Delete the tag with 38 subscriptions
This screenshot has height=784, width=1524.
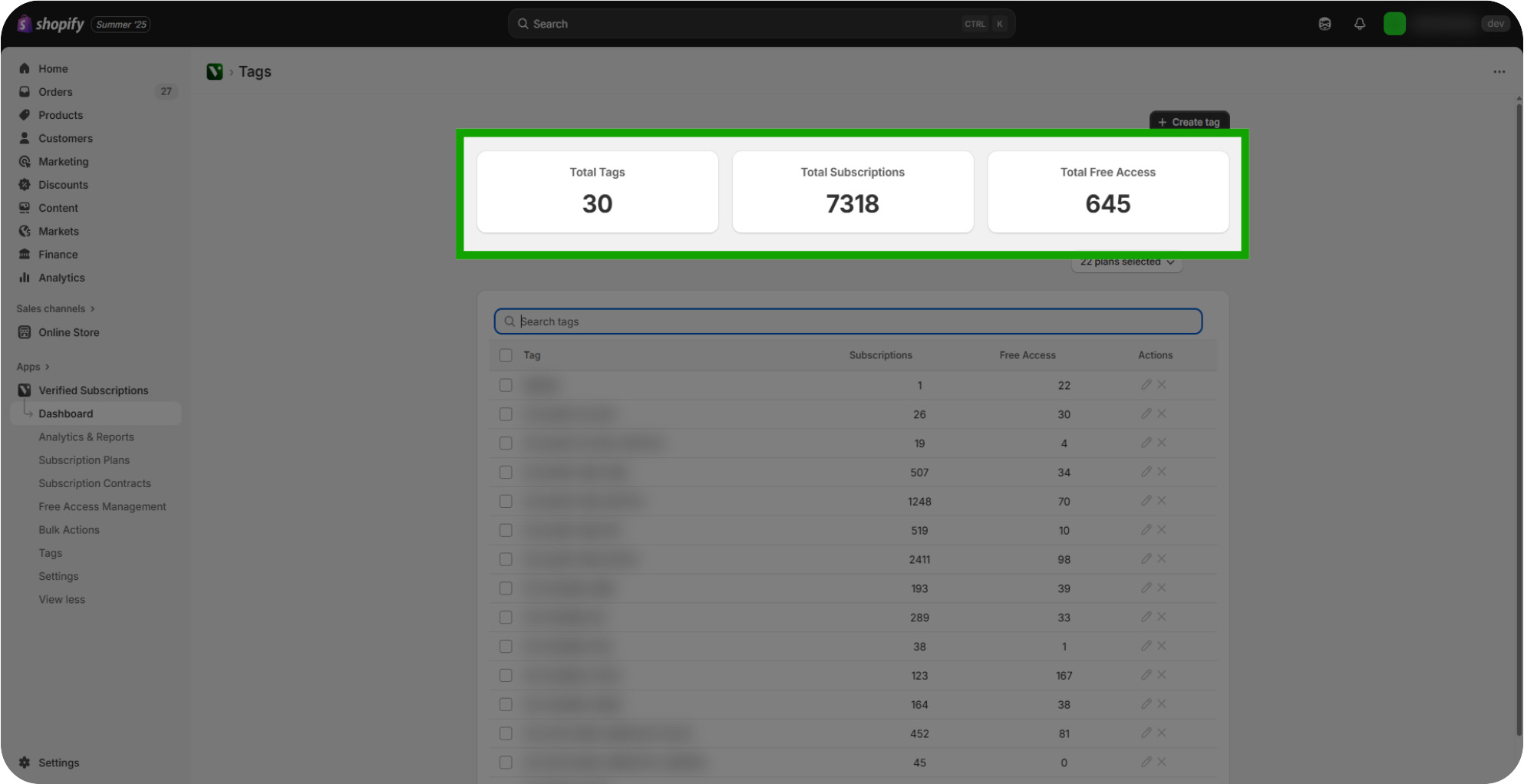(x=1162, y=647)
